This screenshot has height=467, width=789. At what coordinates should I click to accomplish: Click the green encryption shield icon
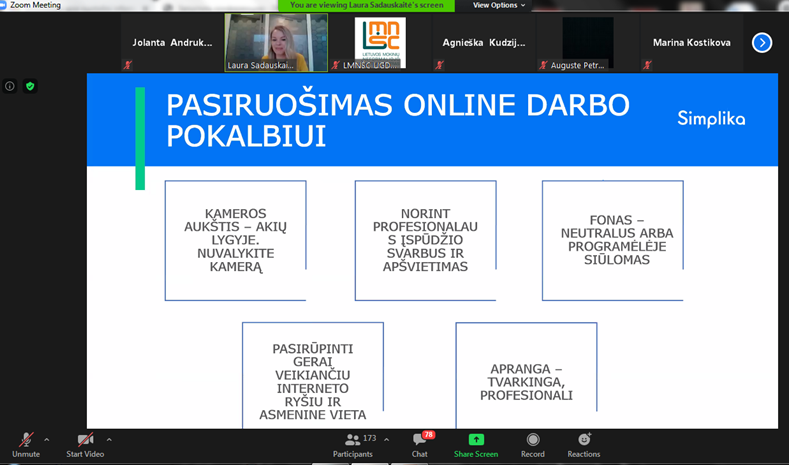(x=30, y=86)
